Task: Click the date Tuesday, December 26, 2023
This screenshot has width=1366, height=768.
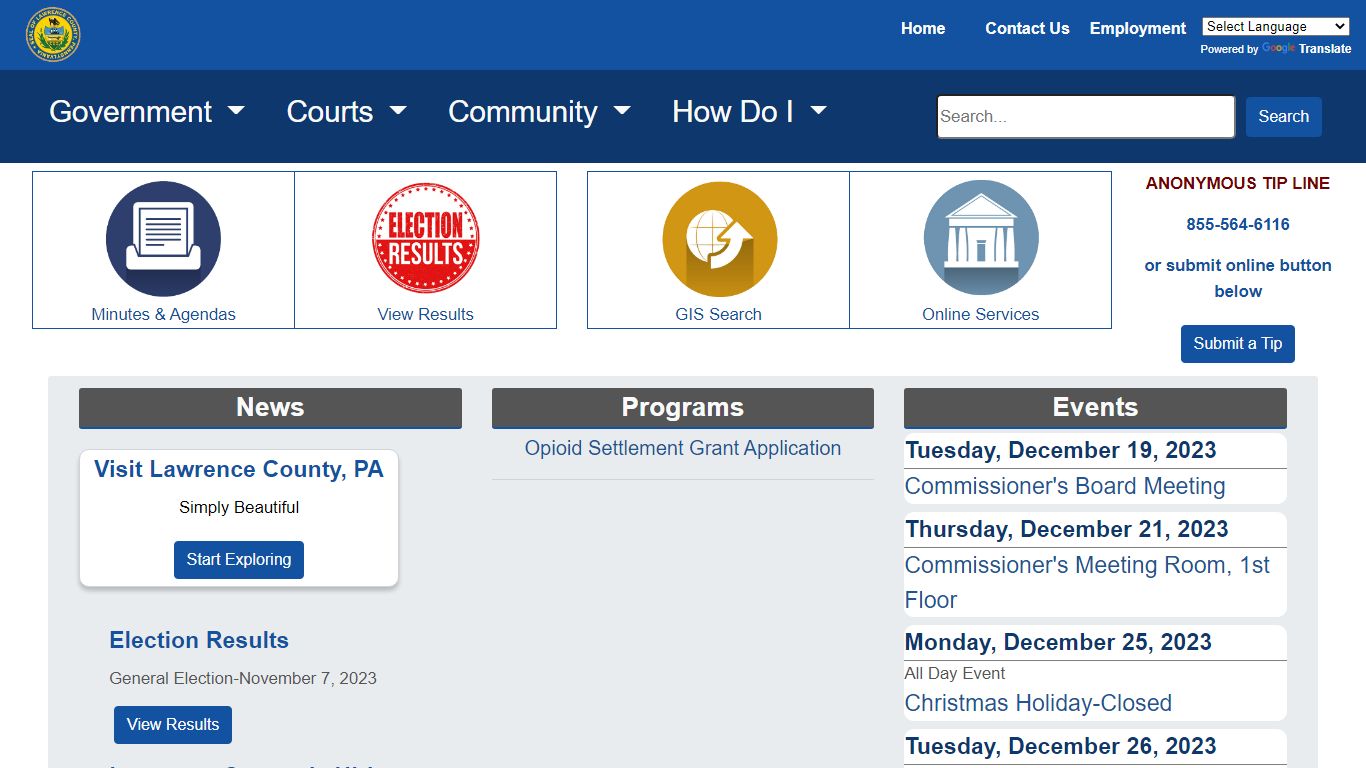Action: click(1061, 747)
